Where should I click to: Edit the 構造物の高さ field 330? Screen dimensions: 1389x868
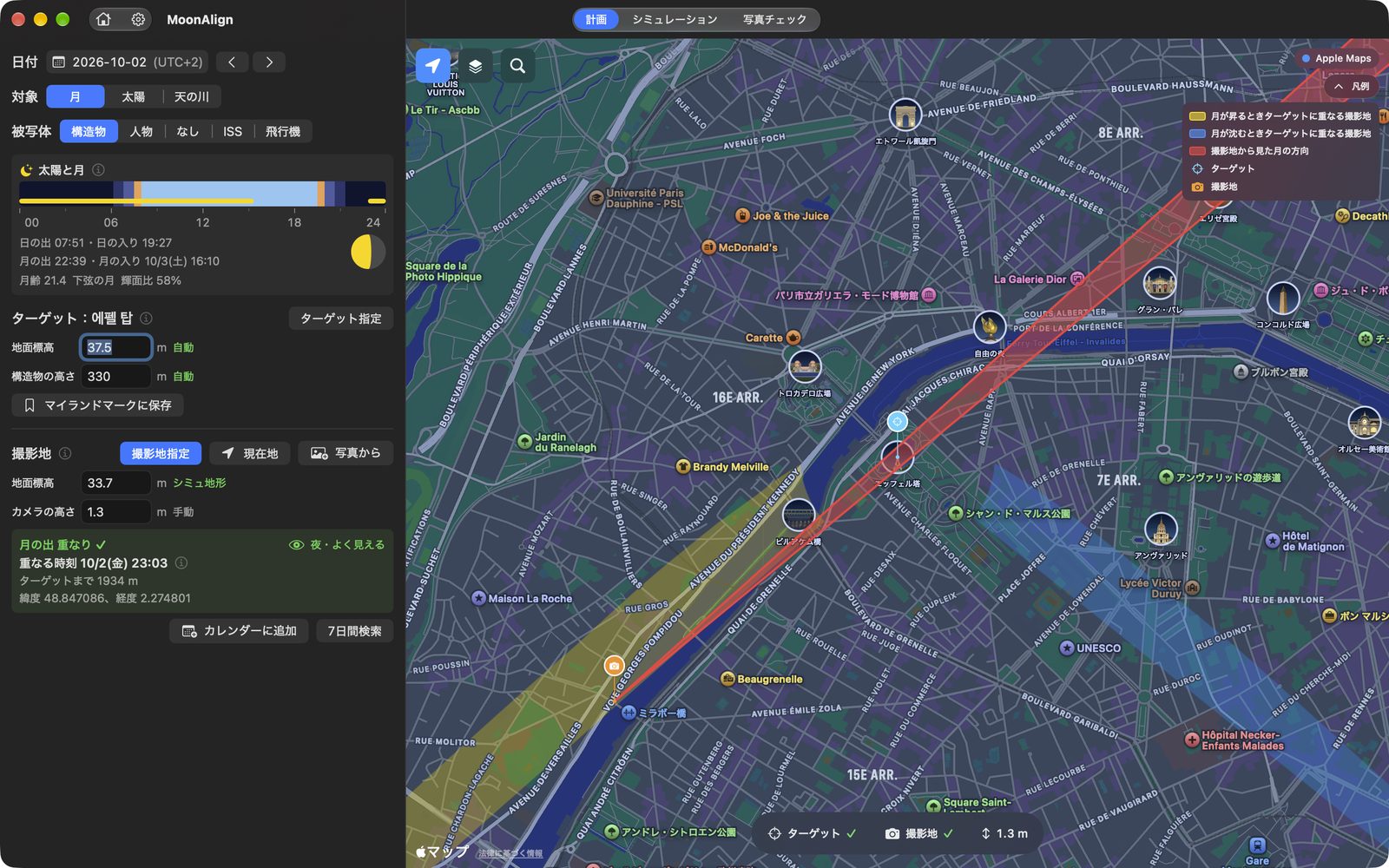[116, 377]
